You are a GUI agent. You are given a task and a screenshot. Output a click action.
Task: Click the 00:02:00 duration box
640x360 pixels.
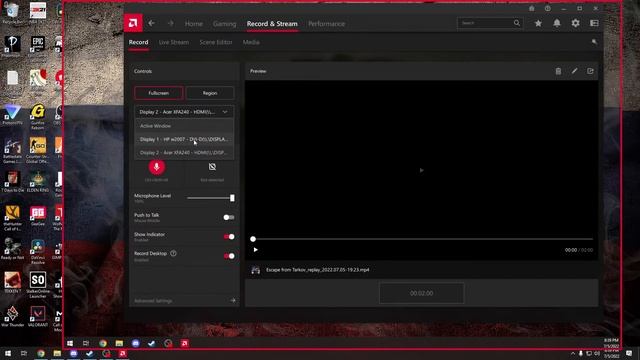tap(422, 293)
